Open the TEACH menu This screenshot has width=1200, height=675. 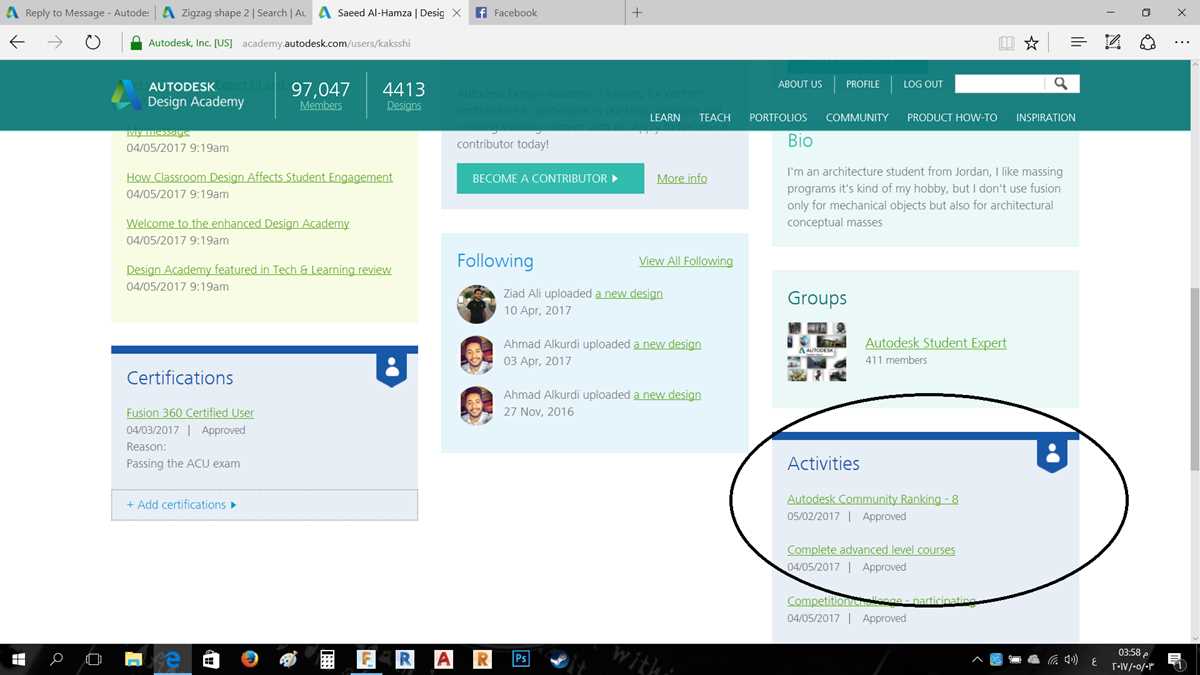pos(715,117)
